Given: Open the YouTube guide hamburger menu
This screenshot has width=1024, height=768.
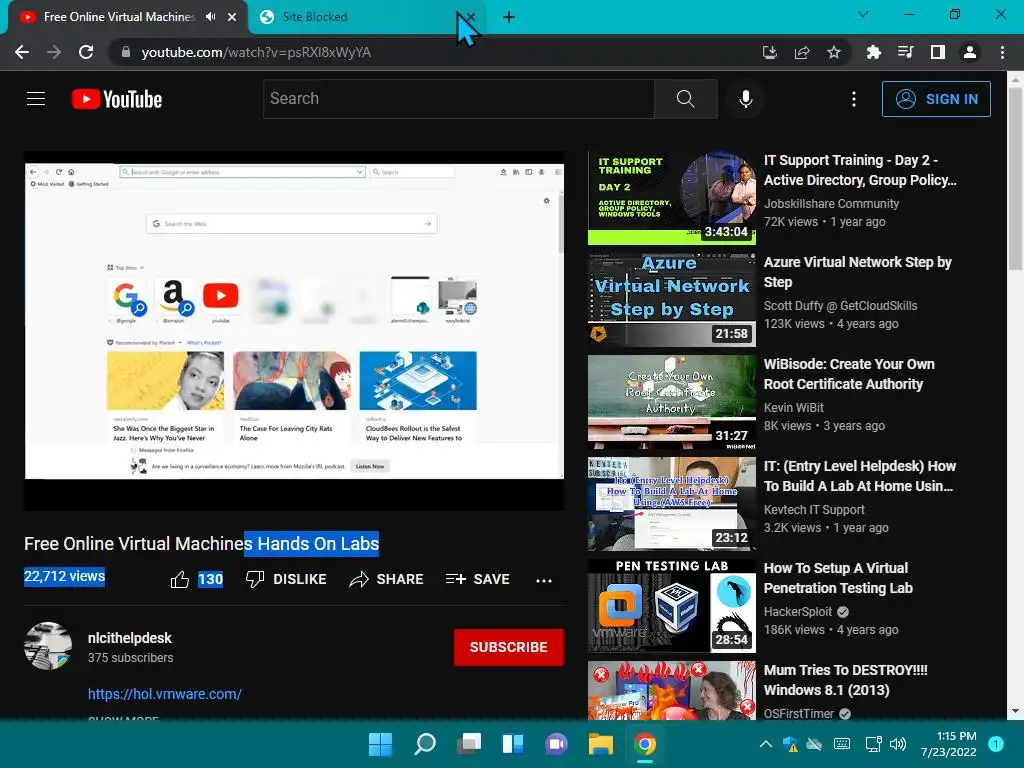Looking at the screenshot, I should coord(36,99).
